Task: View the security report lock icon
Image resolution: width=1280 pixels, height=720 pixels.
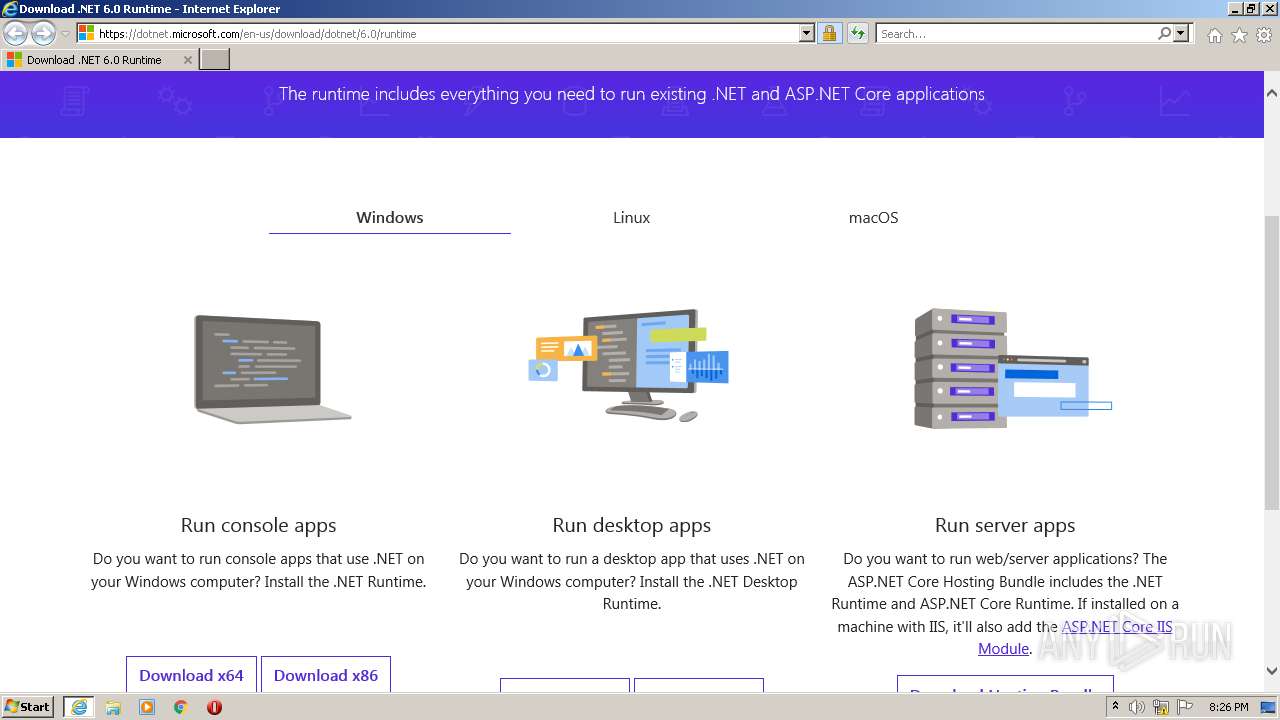Action: pos(829,34)
